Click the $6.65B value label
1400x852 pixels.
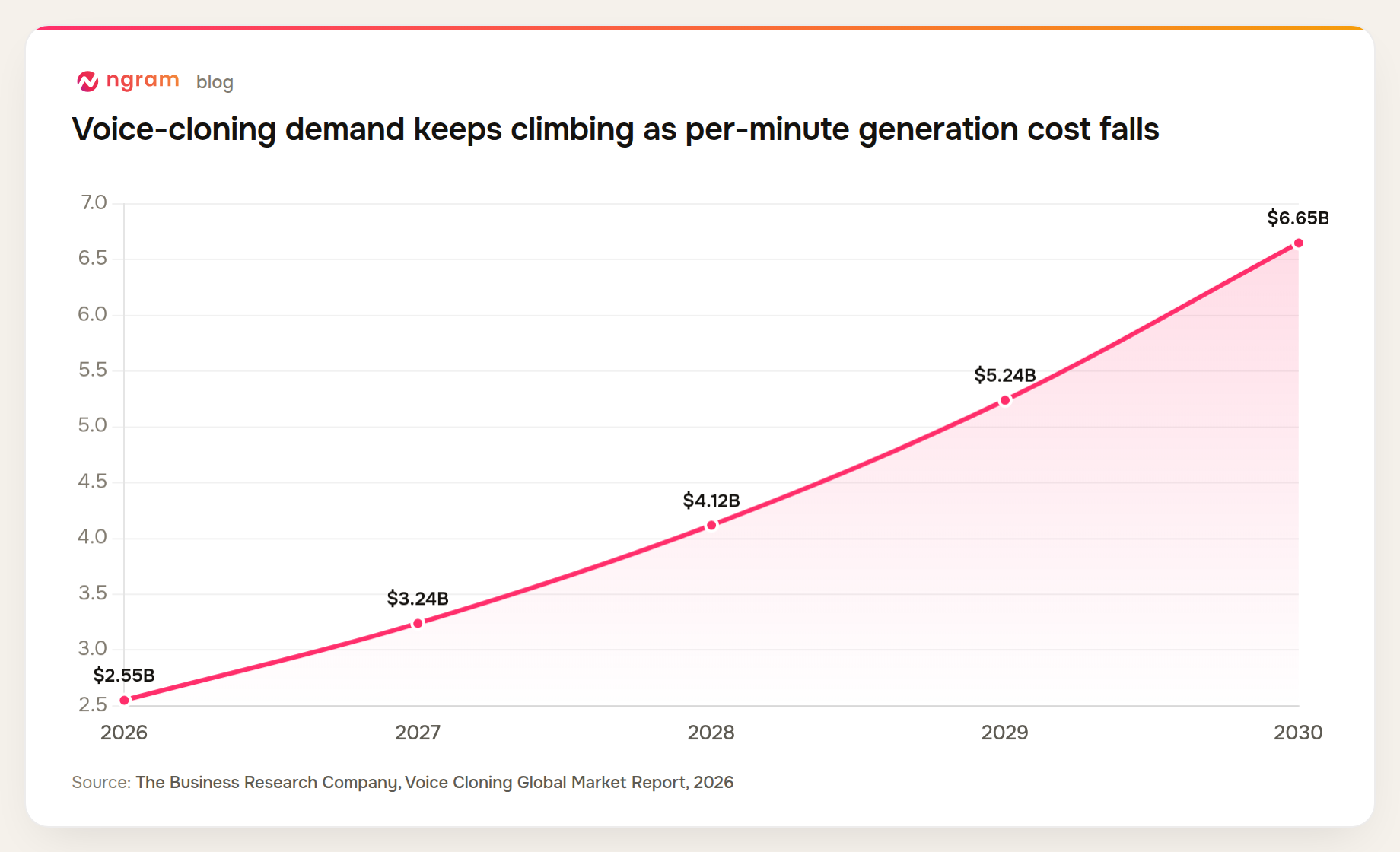tap(1298, 218)
